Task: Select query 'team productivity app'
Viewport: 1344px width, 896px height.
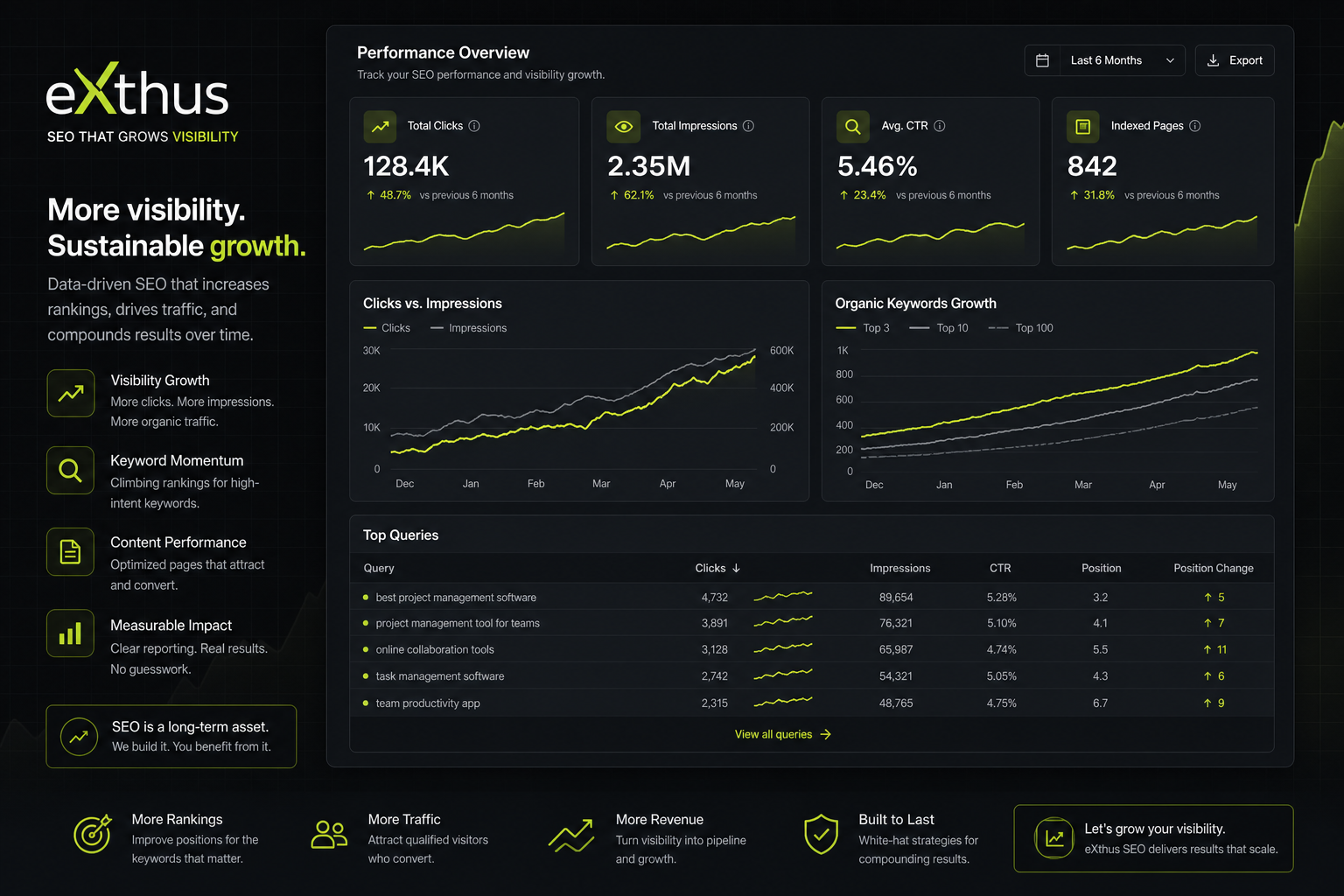Action: (428, 703)
